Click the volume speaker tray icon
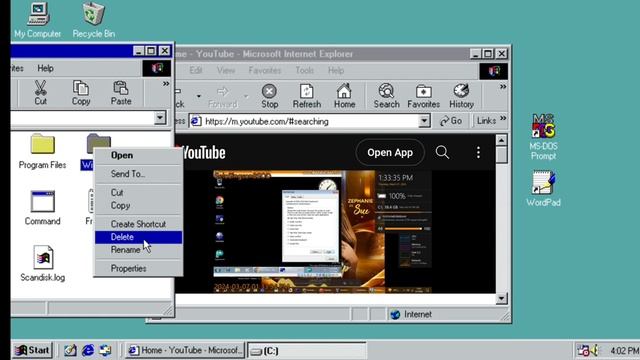This screenshot has width=640, height=360. 595,350
